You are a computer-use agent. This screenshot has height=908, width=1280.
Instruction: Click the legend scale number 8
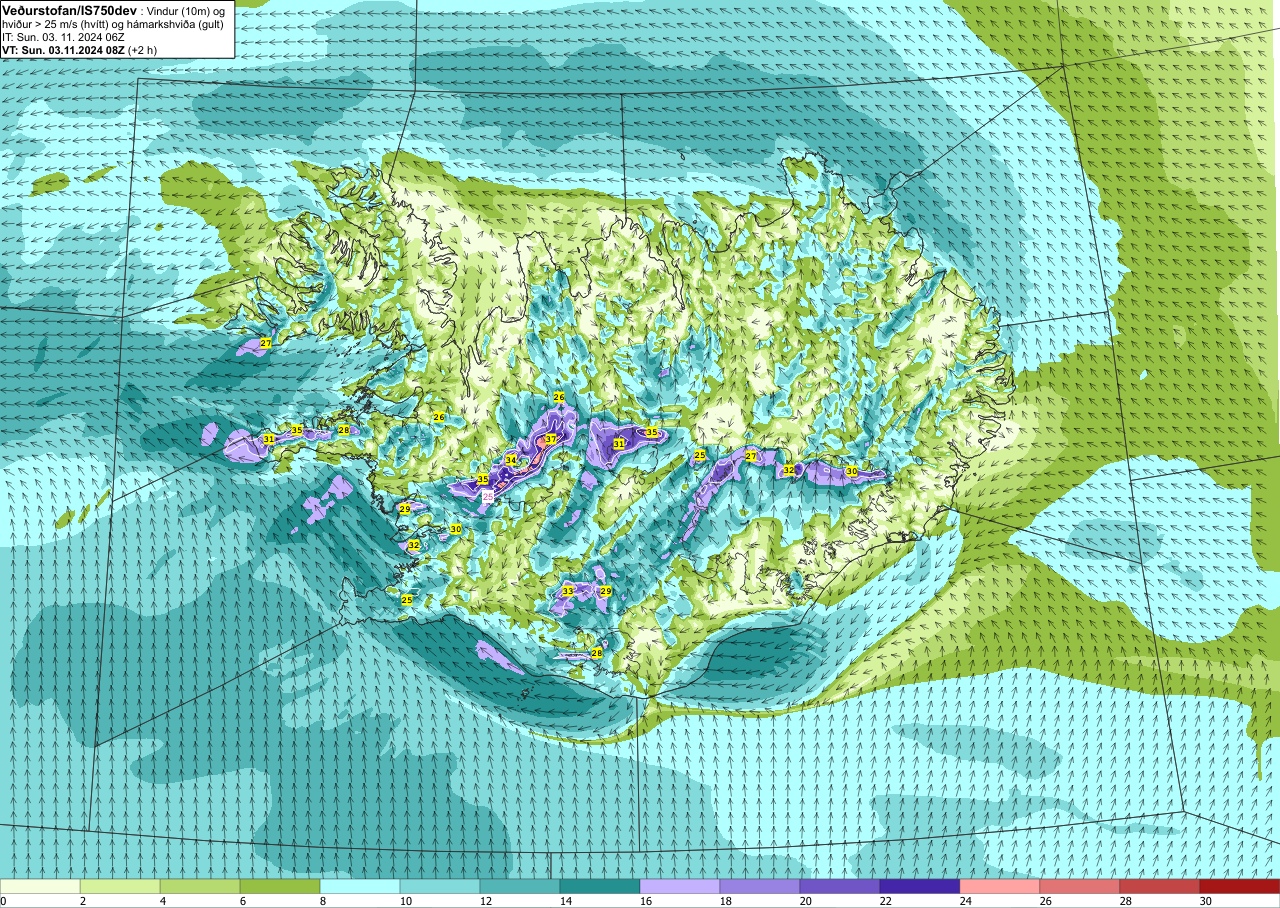(323, 901)
